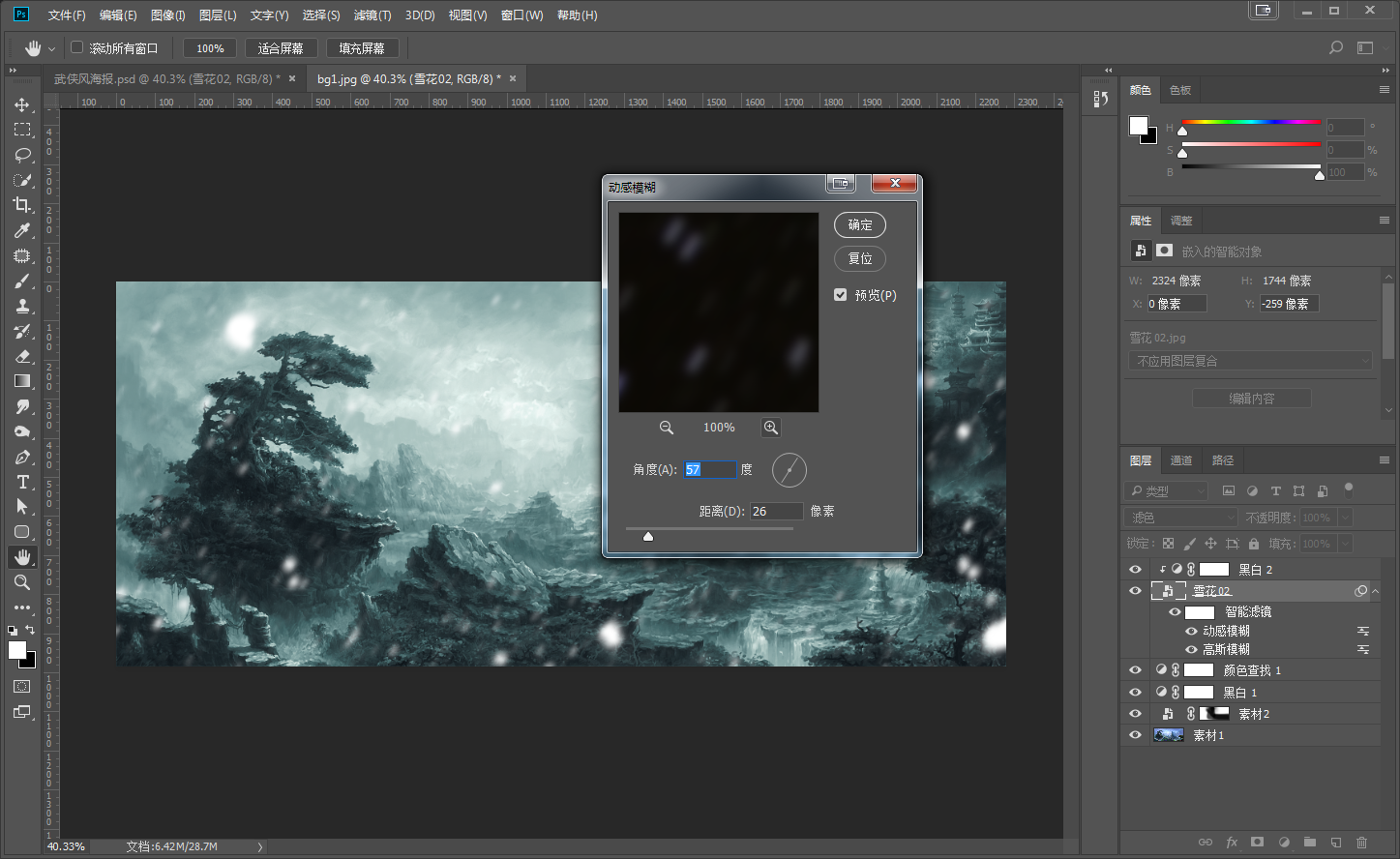Select the Horizontal Type tool
Screen dimensions: 1400x859
coord(22,482)
